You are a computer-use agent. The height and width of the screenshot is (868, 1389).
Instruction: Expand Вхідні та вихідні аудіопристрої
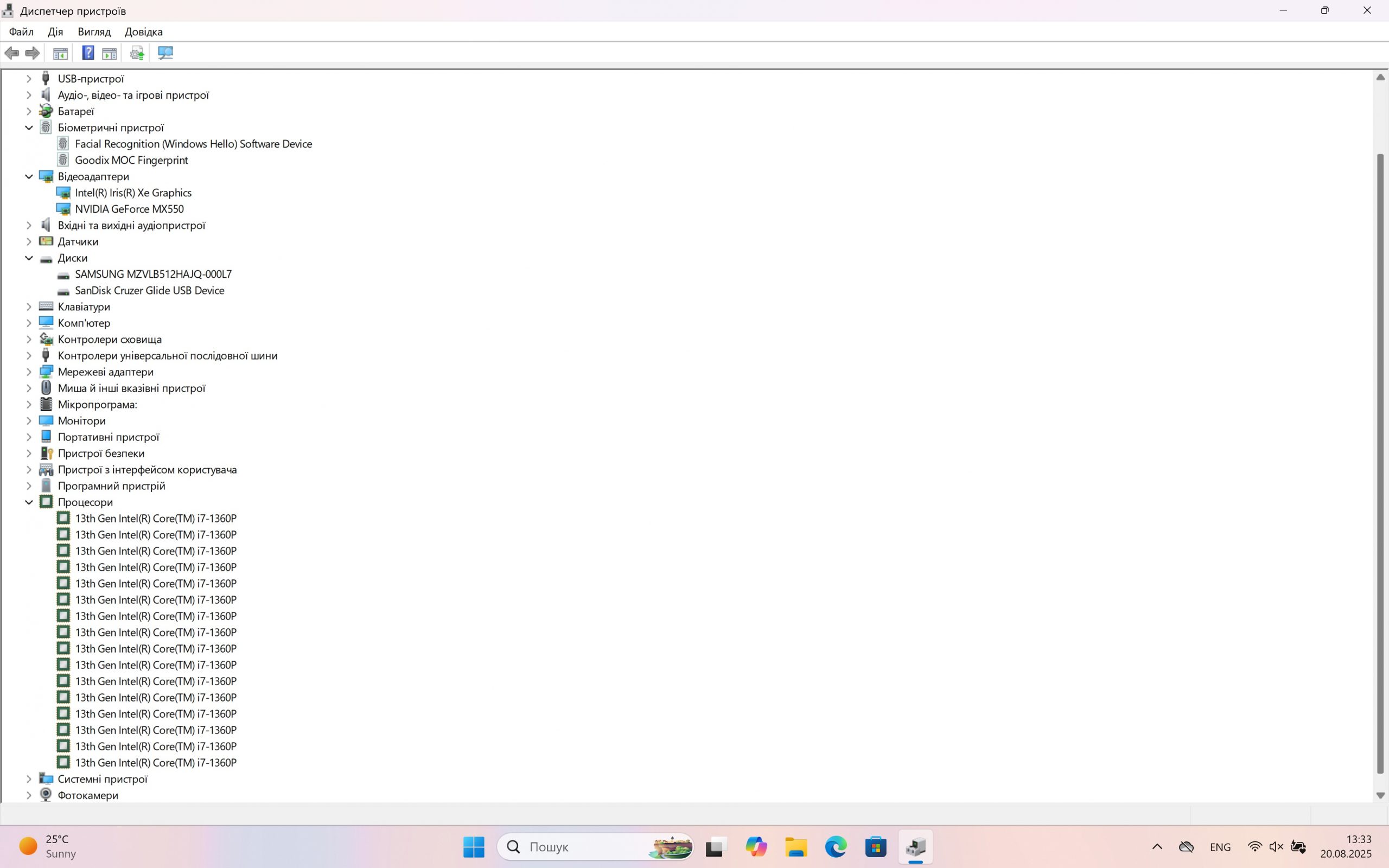29,226
